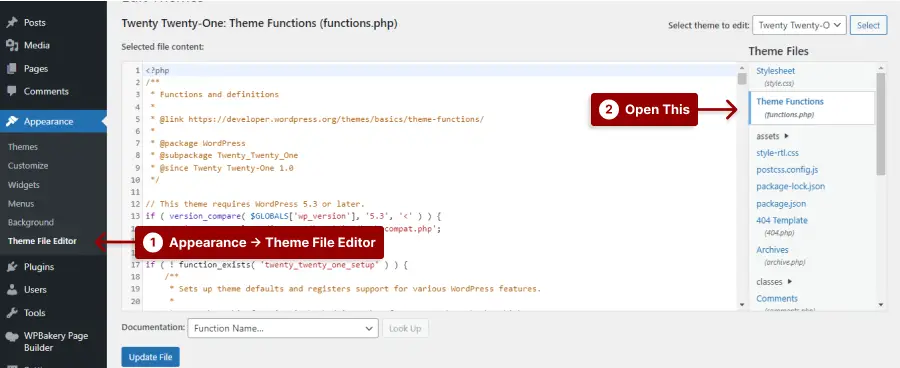
Task: Click the Media icon in sidebar
Action: pos(11,45)
